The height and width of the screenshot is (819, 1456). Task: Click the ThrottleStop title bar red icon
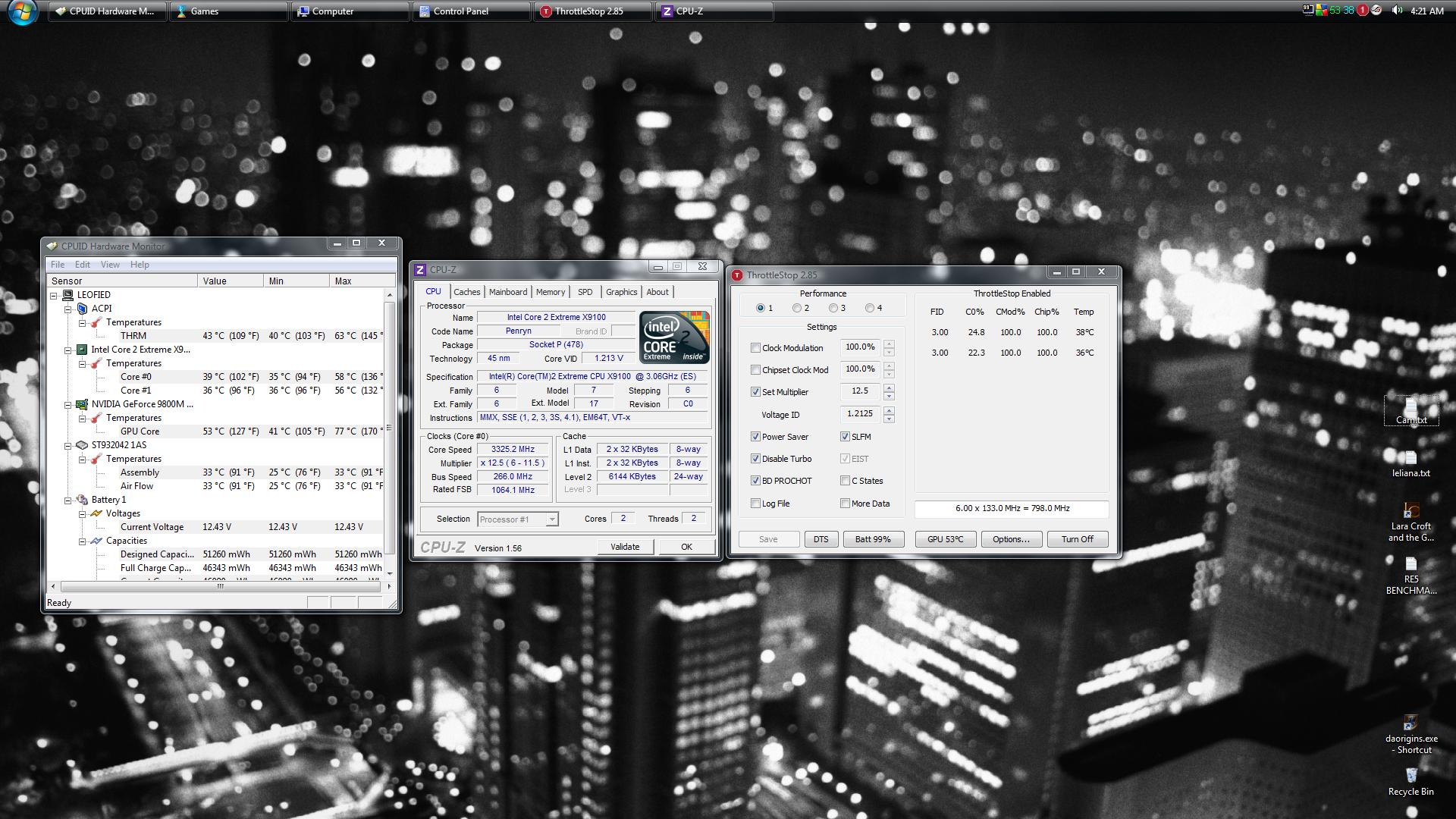(x=736, y=275)
